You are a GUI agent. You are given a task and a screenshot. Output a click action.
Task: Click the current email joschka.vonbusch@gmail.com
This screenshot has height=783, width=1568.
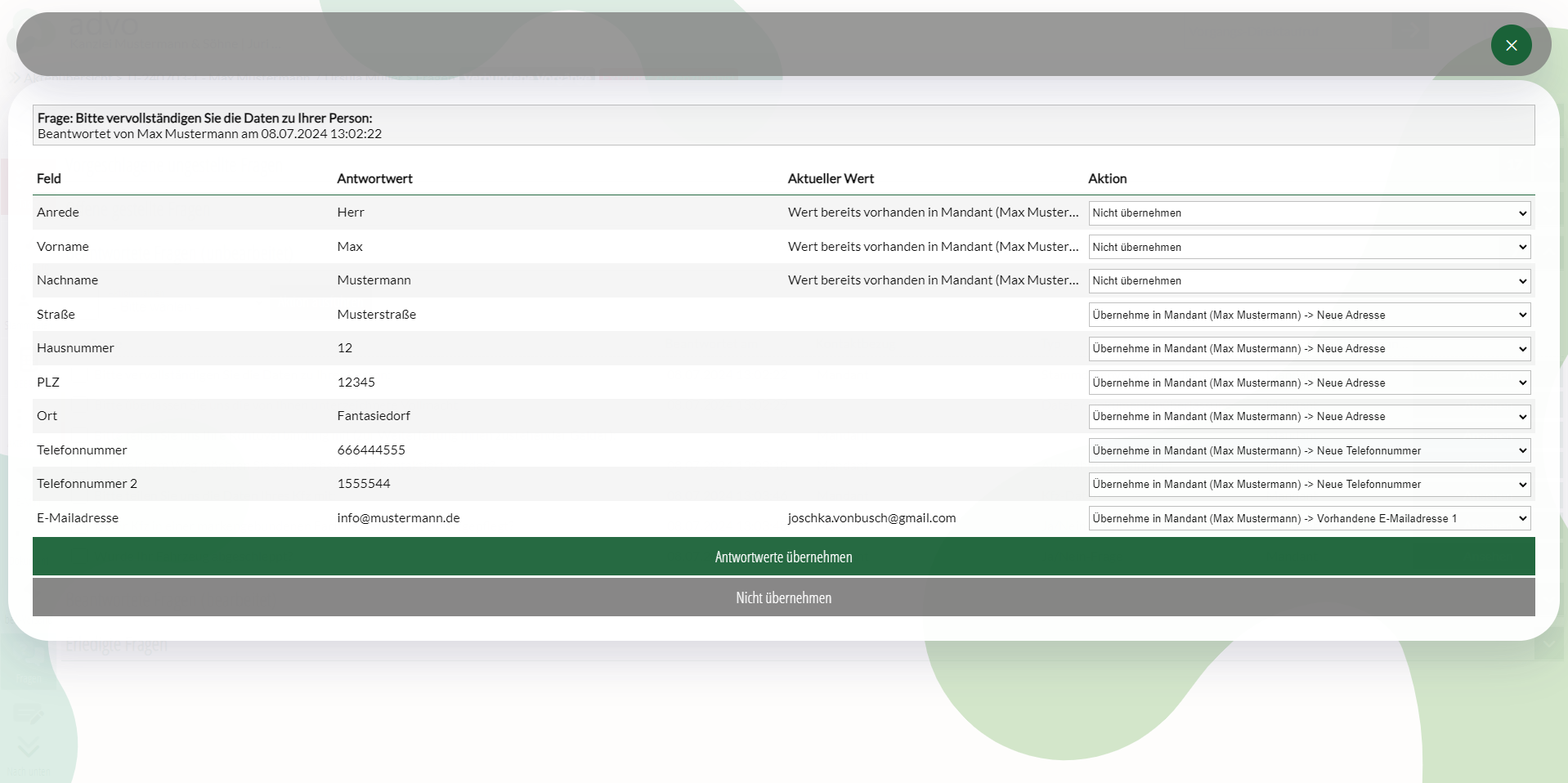tap(871, 518)
